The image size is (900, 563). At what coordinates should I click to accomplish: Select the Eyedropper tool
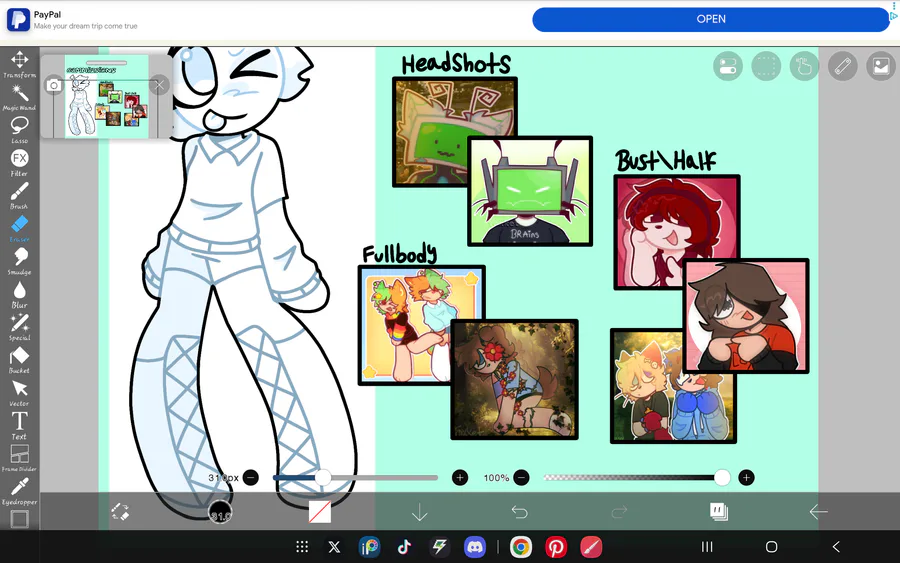20,491
